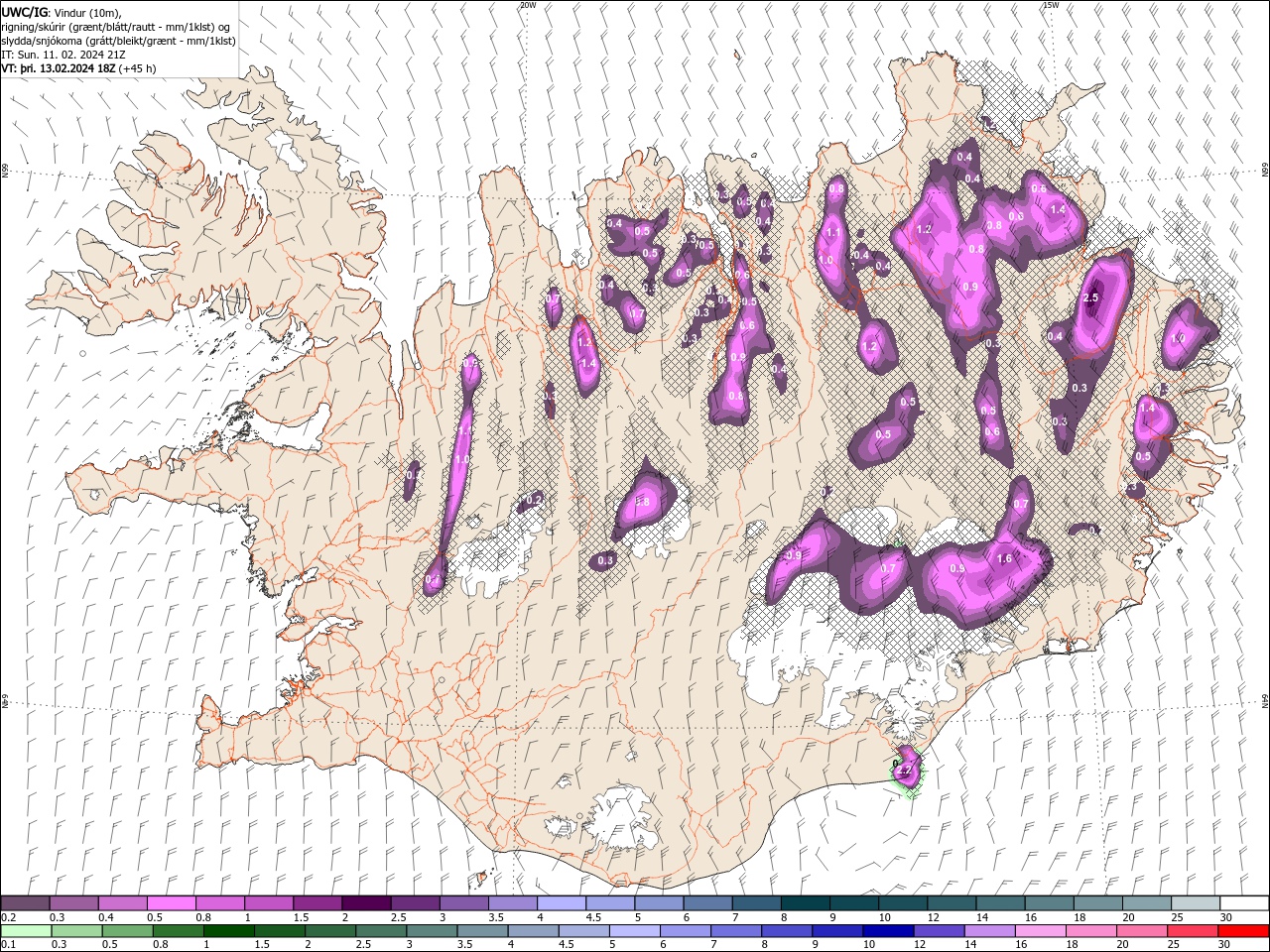Select the lavender 4 swatch in upper legend
The width and height of the screenshot is (1270, 952).
click(562, 903)
